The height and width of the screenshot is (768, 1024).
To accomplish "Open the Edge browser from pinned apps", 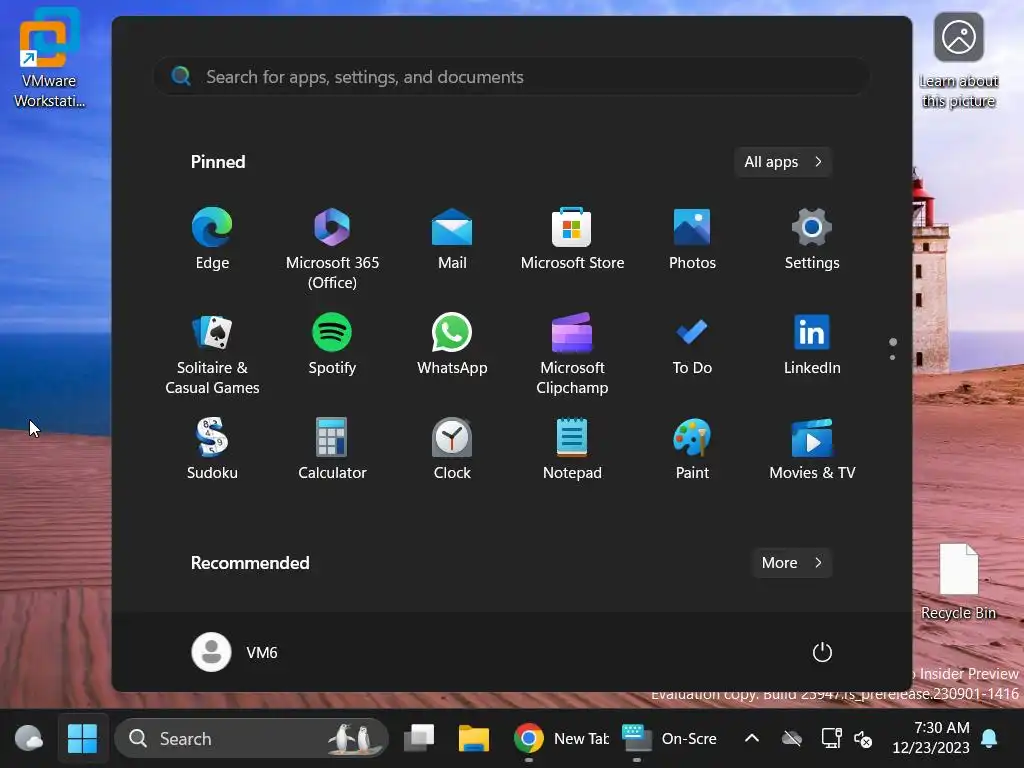I will tap(212, 238).
